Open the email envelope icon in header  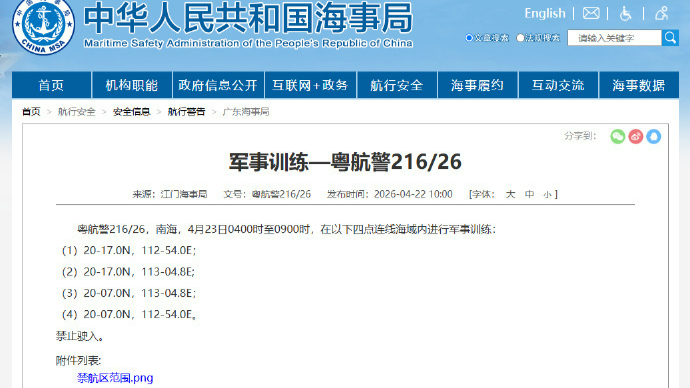click(591, 14)
